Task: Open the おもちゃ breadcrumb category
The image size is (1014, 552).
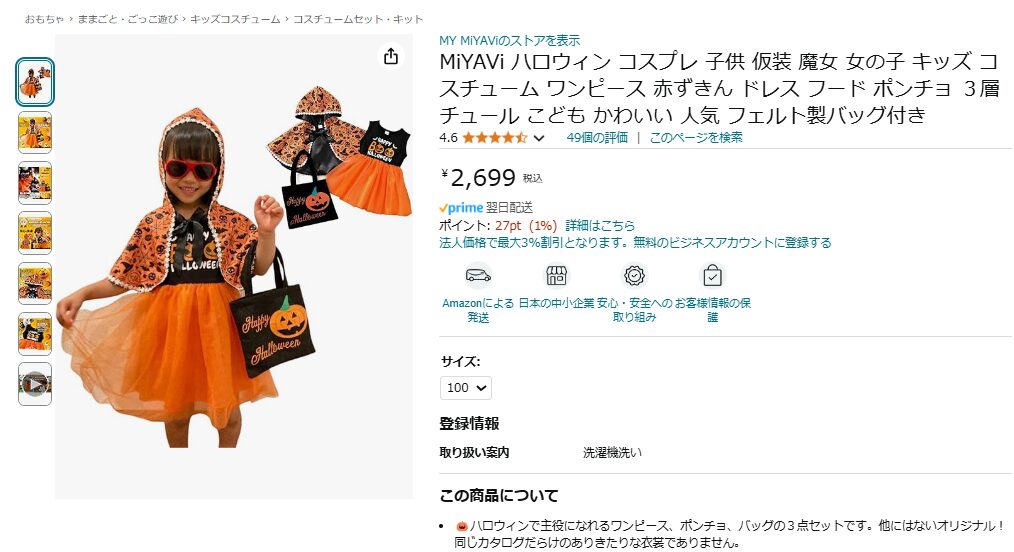Action: [44, 19]
